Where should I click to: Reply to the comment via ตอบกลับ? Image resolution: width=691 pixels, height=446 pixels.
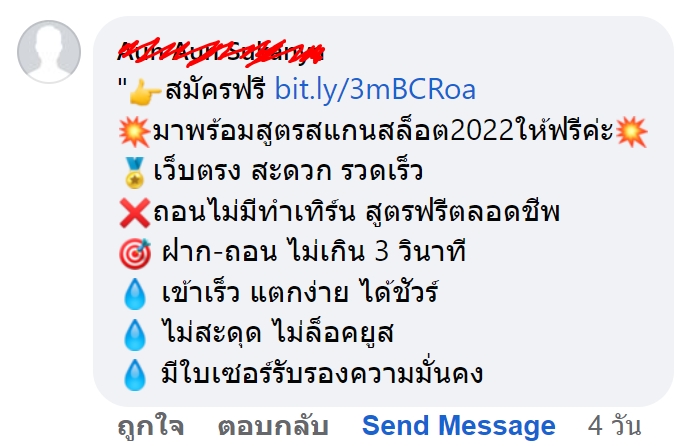pos(273,427)
